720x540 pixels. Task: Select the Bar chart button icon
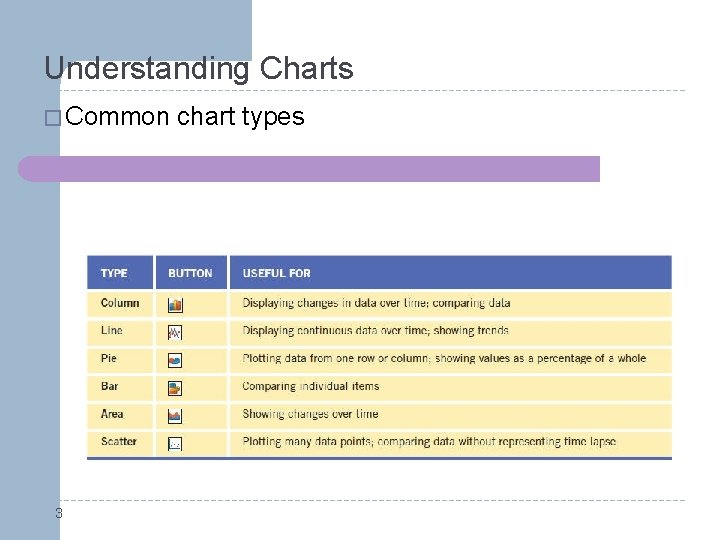click(175, 387)
